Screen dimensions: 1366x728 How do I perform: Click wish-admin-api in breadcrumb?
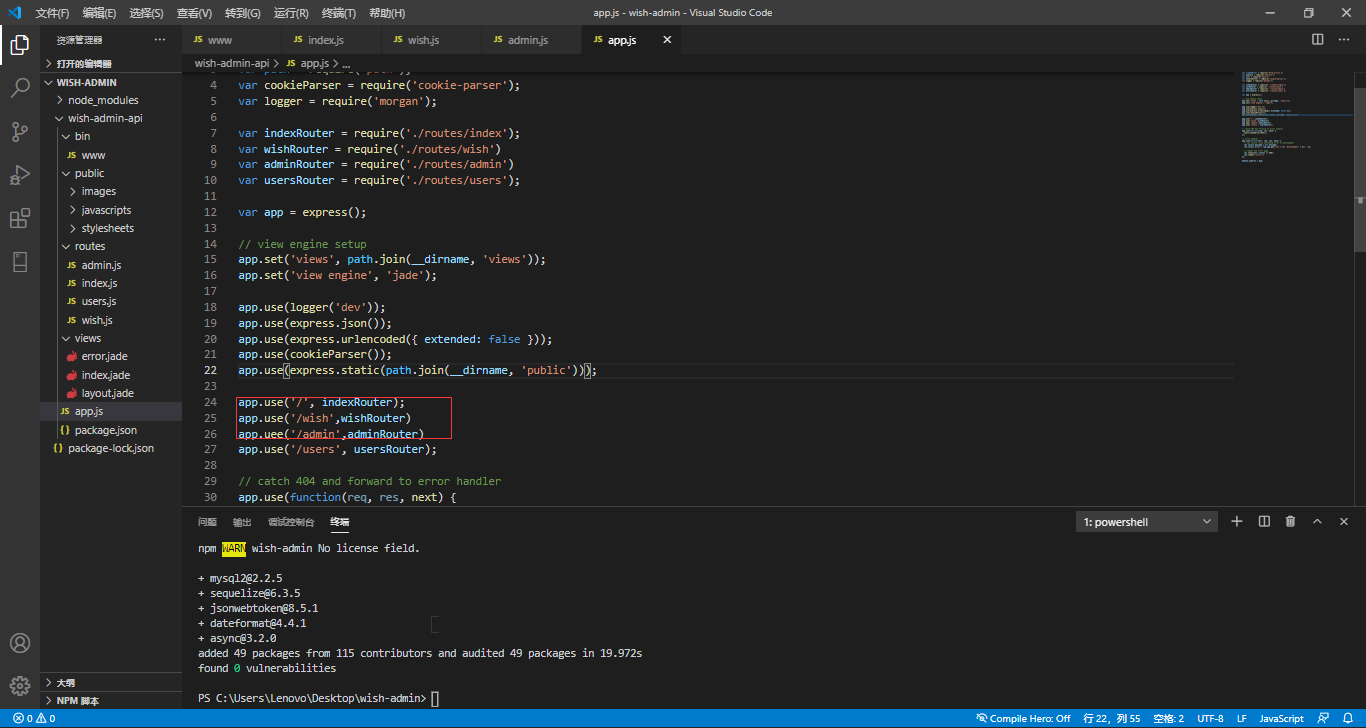pos(232,63)
